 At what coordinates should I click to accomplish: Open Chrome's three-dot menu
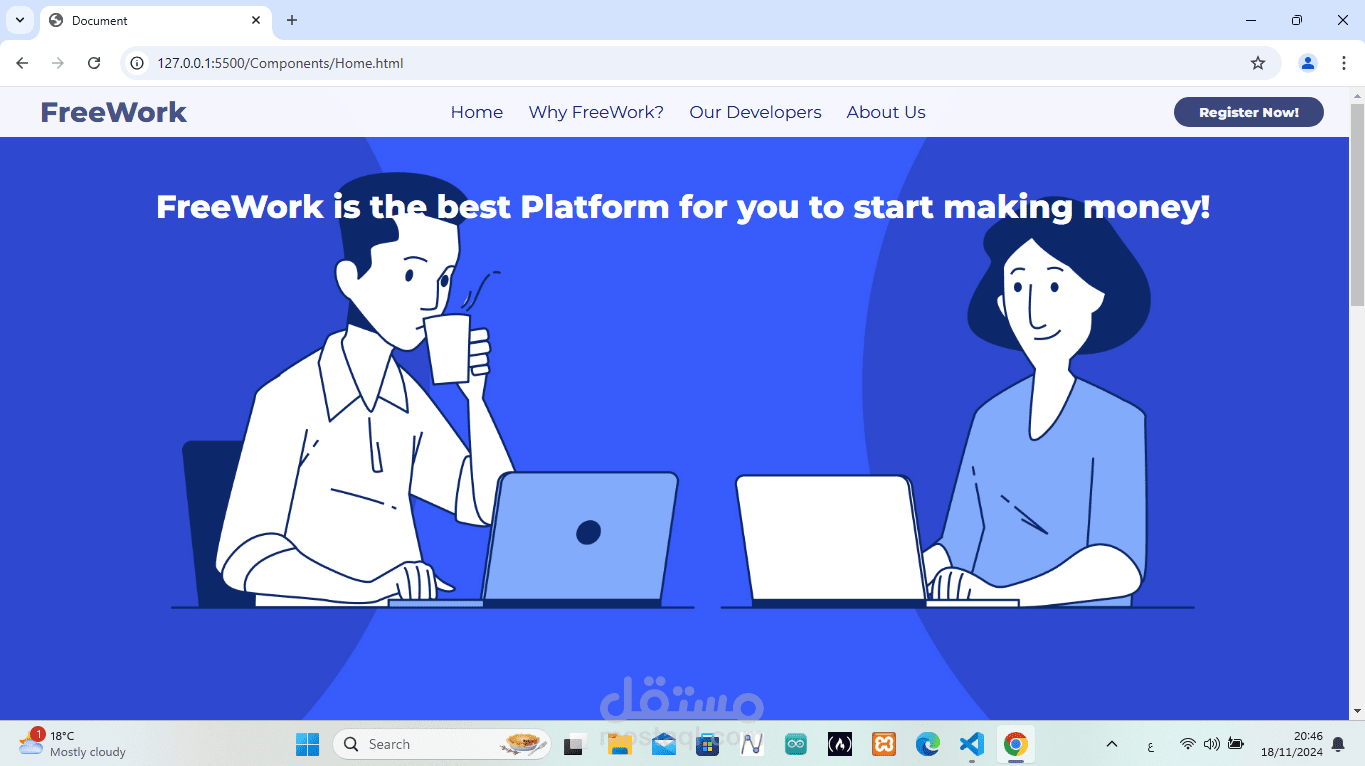coord(1343,63)
